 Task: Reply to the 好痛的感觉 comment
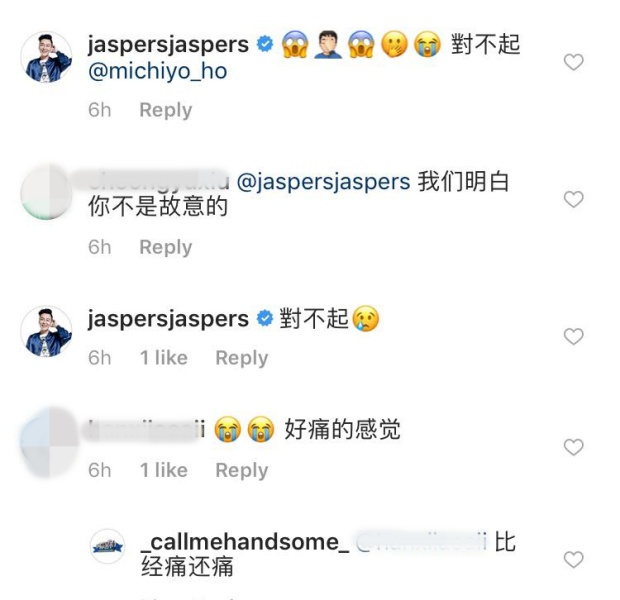click(242, 470)
